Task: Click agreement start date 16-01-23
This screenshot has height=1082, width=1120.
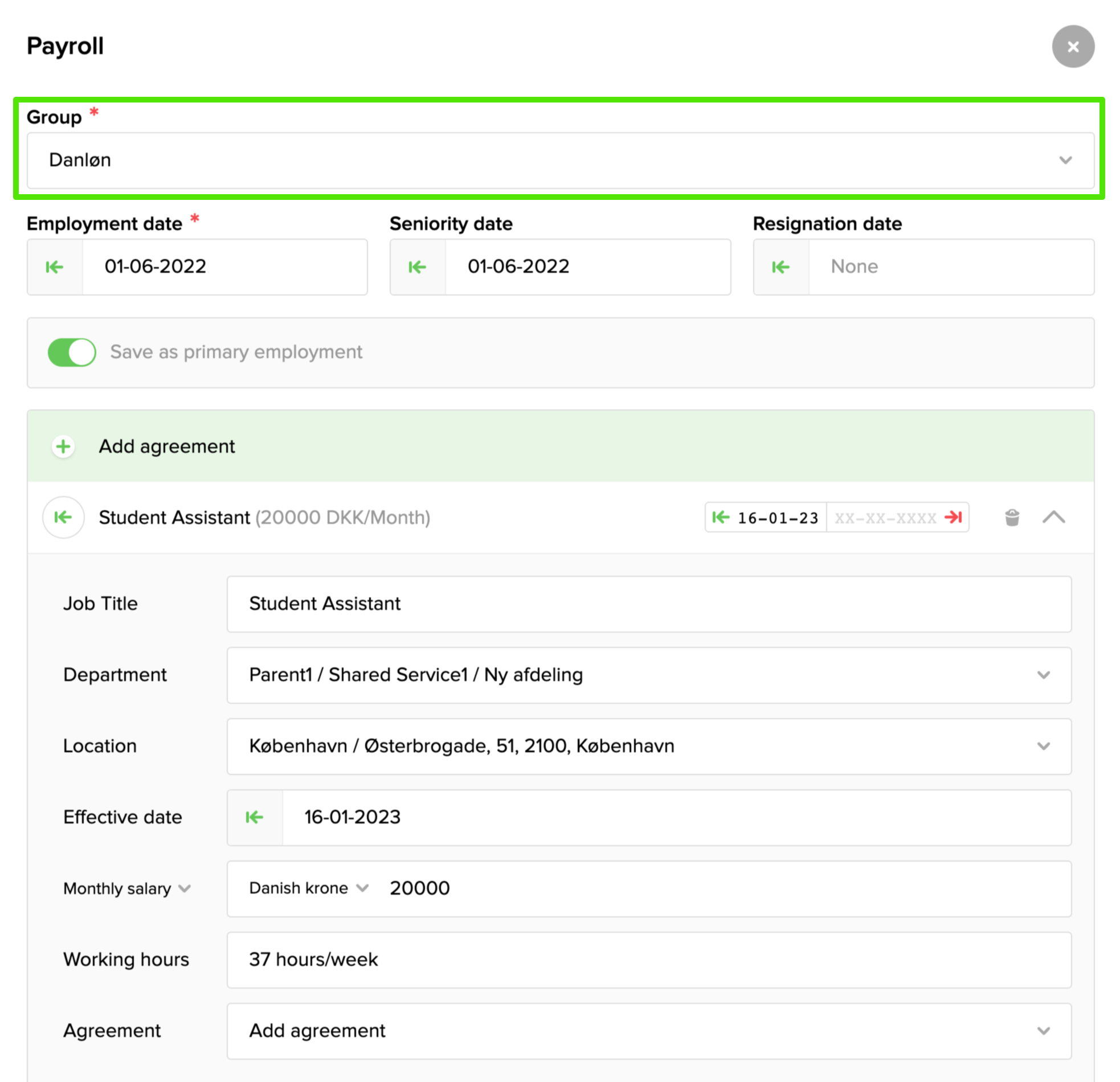Action: pos(777,518)
